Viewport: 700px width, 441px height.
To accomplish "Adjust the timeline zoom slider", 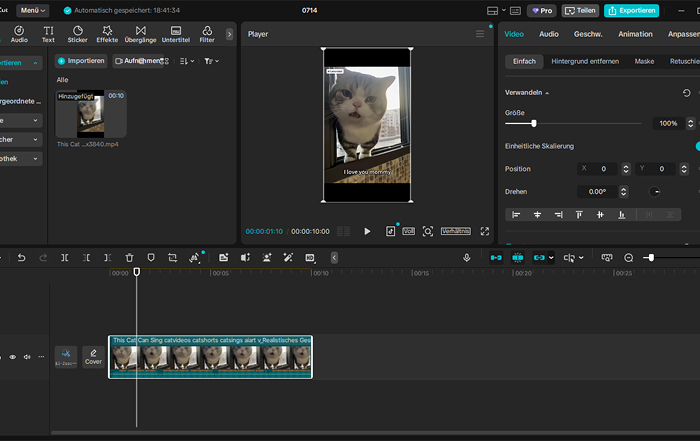I will 651,258.
